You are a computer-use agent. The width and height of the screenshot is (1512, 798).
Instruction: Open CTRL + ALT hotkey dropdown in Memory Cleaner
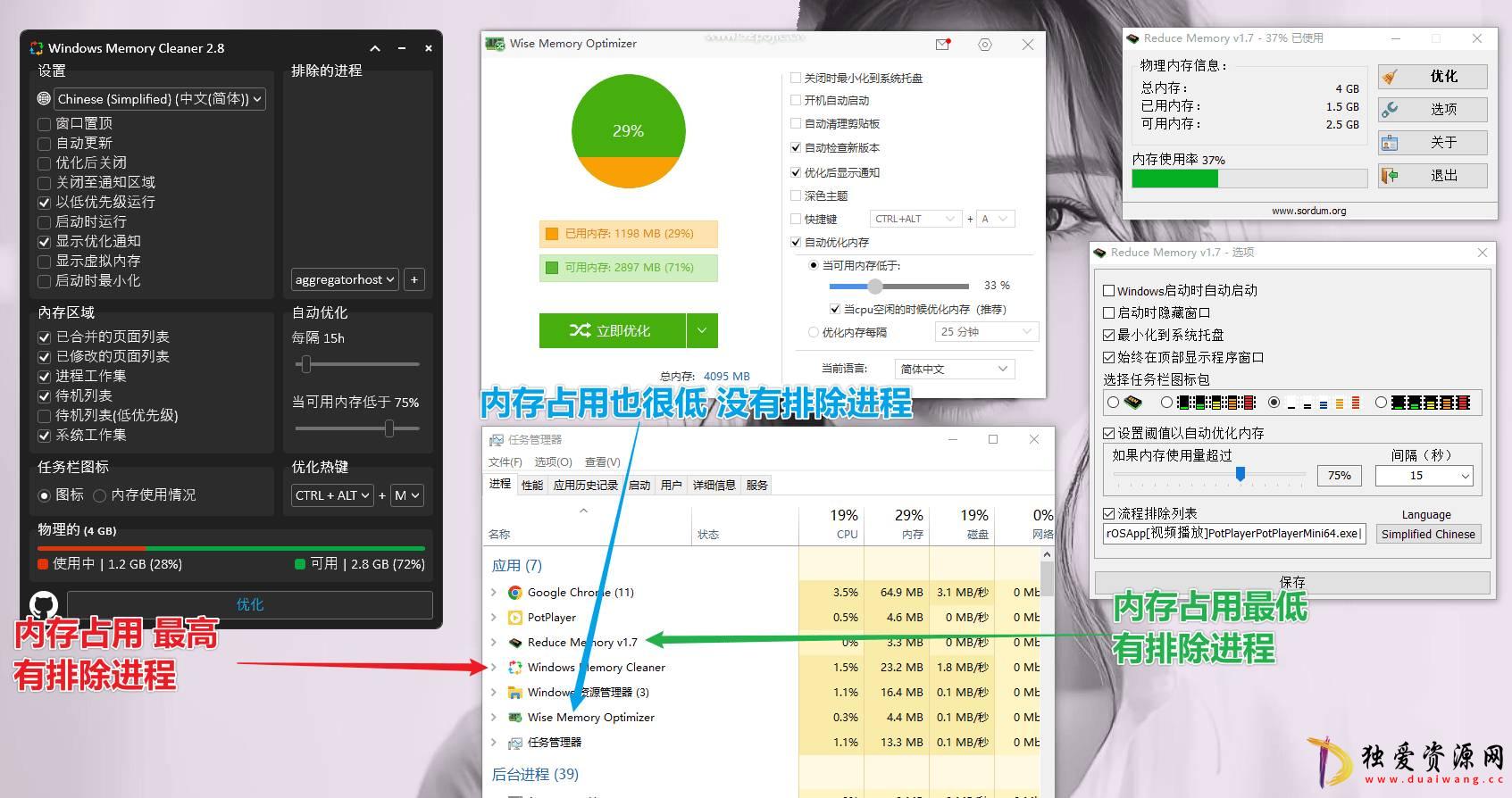(333, 495)
